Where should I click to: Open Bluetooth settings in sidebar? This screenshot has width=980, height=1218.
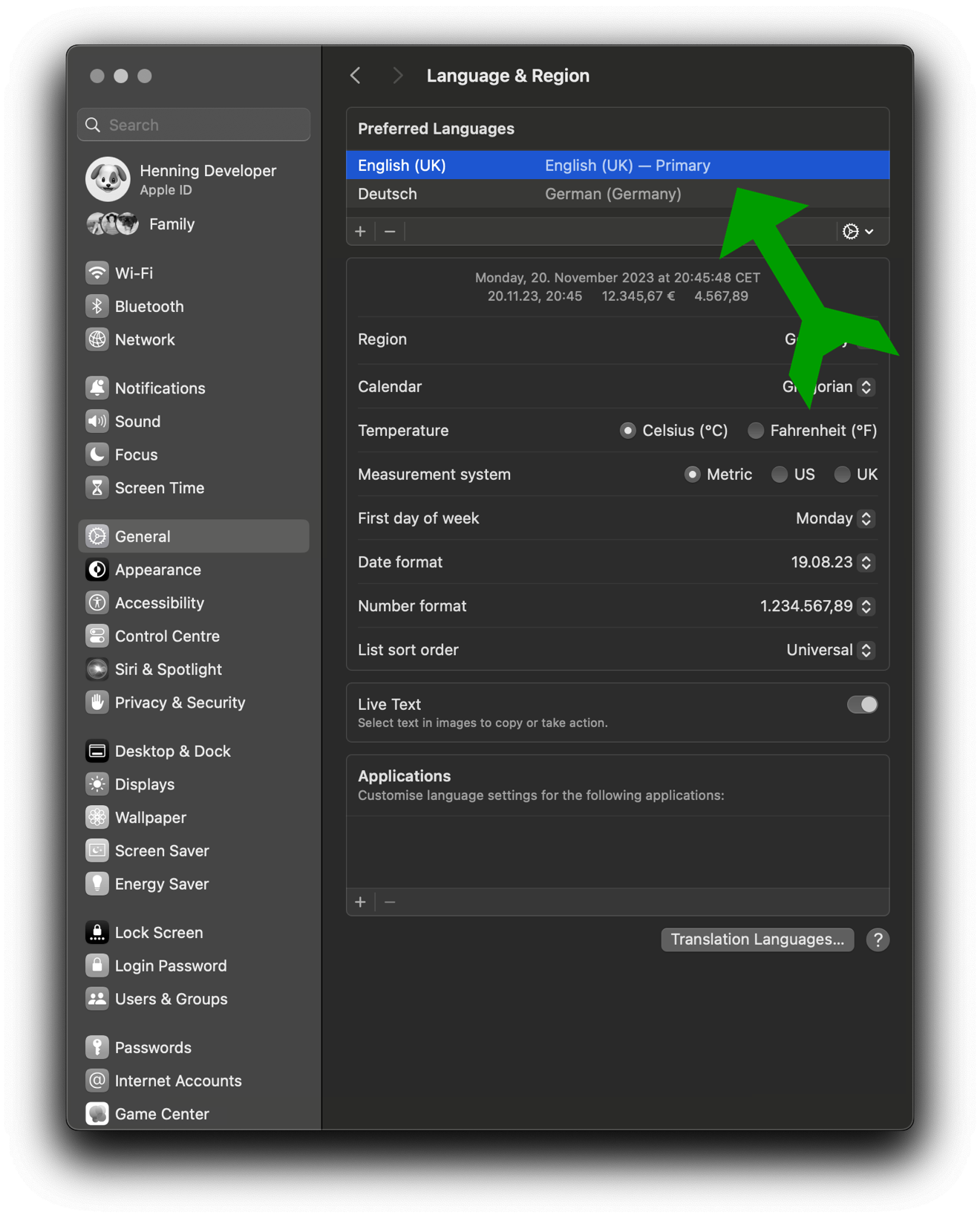pyautogui.click(x=148, y=307)
